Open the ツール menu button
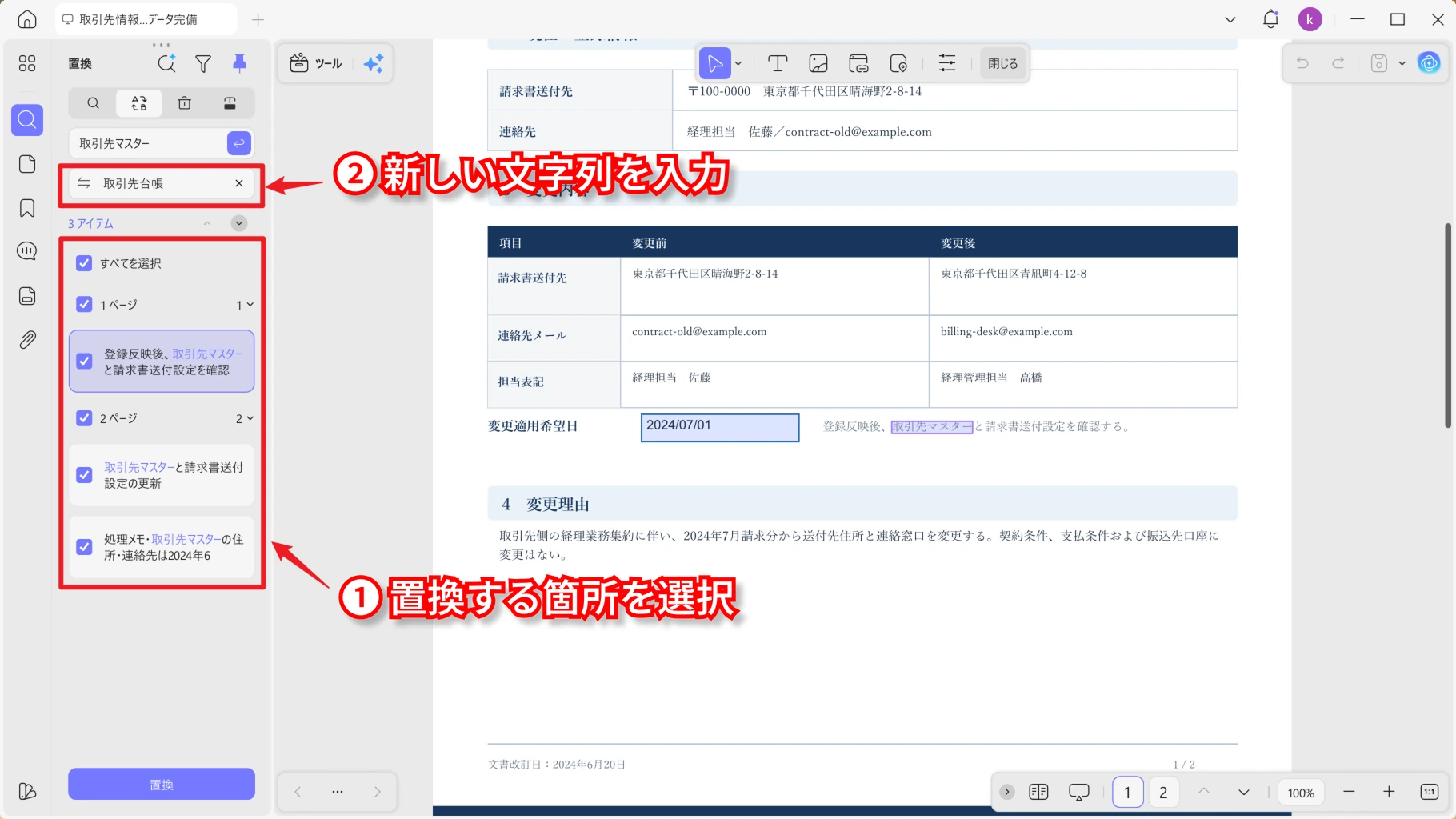1456x819 pixels. coord(317,63)
